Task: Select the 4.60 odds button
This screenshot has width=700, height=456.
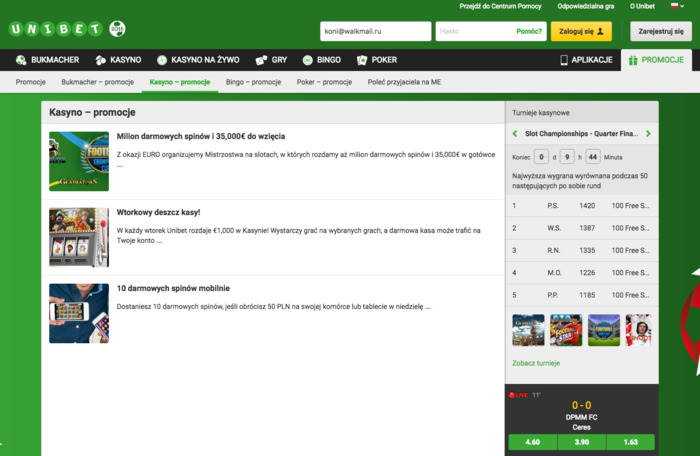Action: pos(533,442)
